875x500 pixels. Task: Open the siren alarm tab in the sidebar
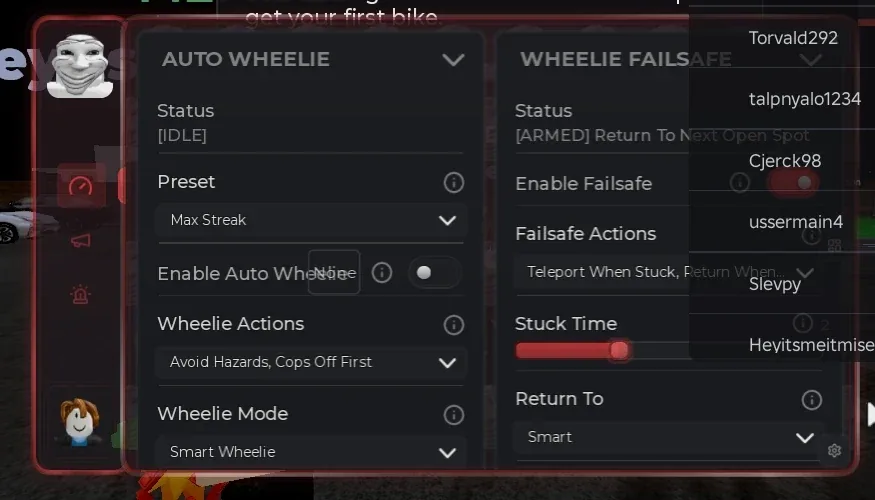(x=81, y=295)
